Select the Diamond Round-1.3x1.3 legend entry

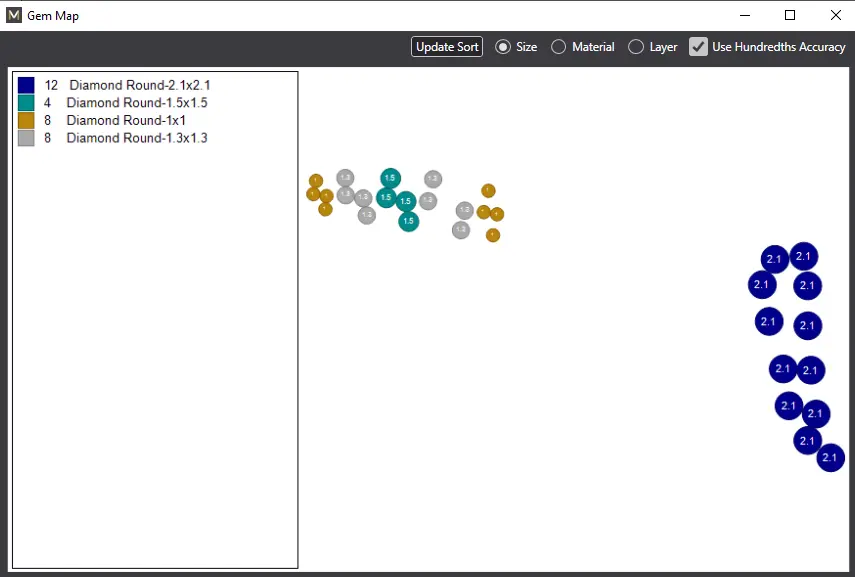coord(126,137)
